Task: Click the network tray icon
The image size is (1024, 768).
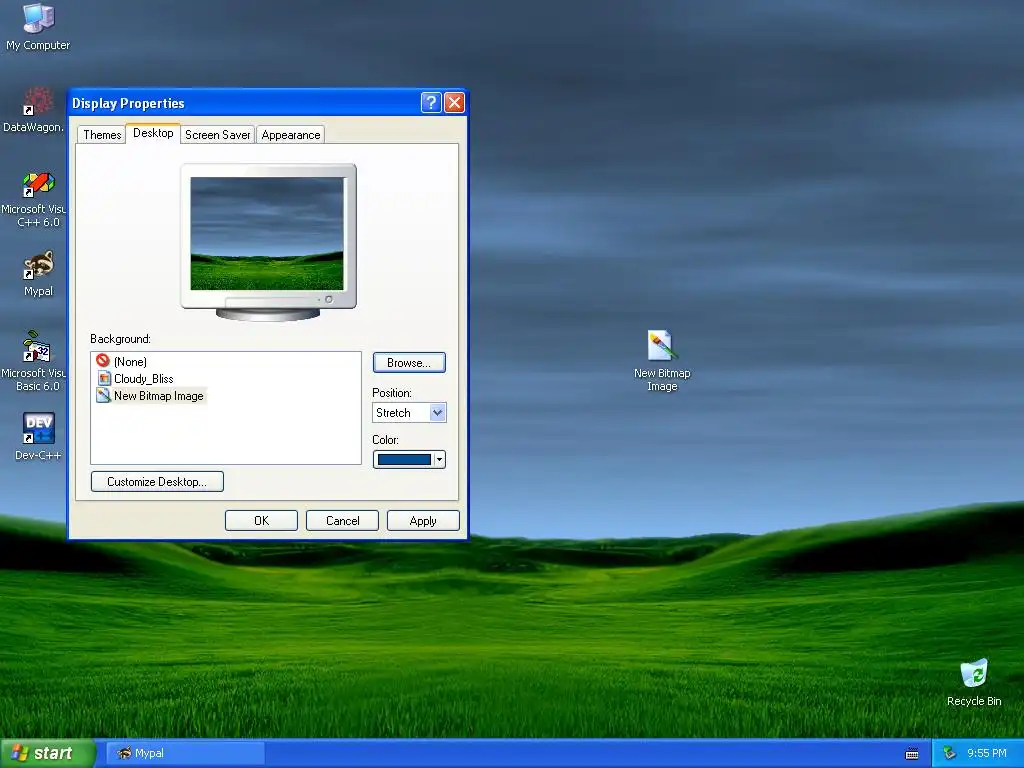Action: pos(949,753)
